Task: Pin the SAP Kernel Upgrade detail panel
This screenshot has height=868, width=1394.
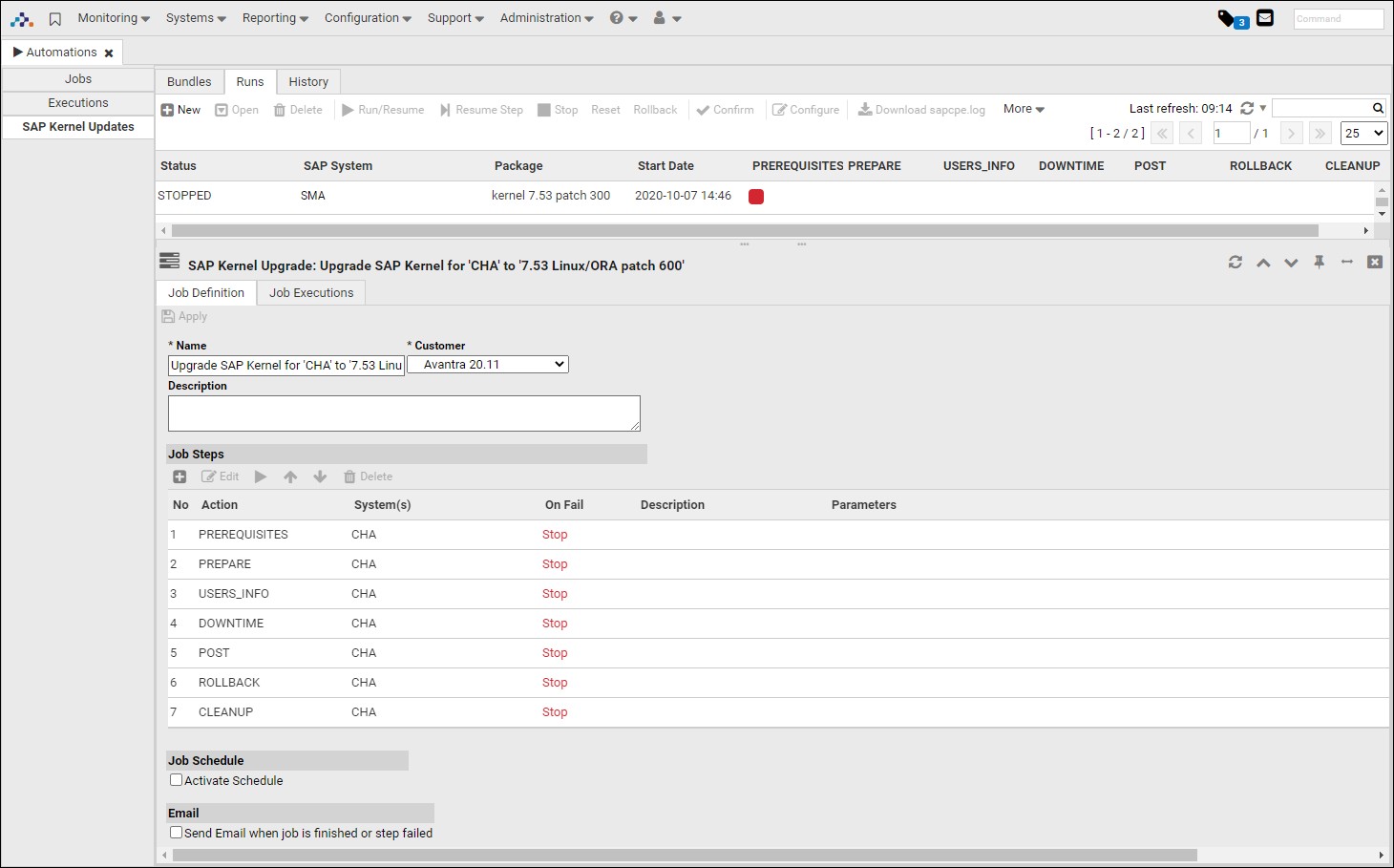Action: point(1320,262)
